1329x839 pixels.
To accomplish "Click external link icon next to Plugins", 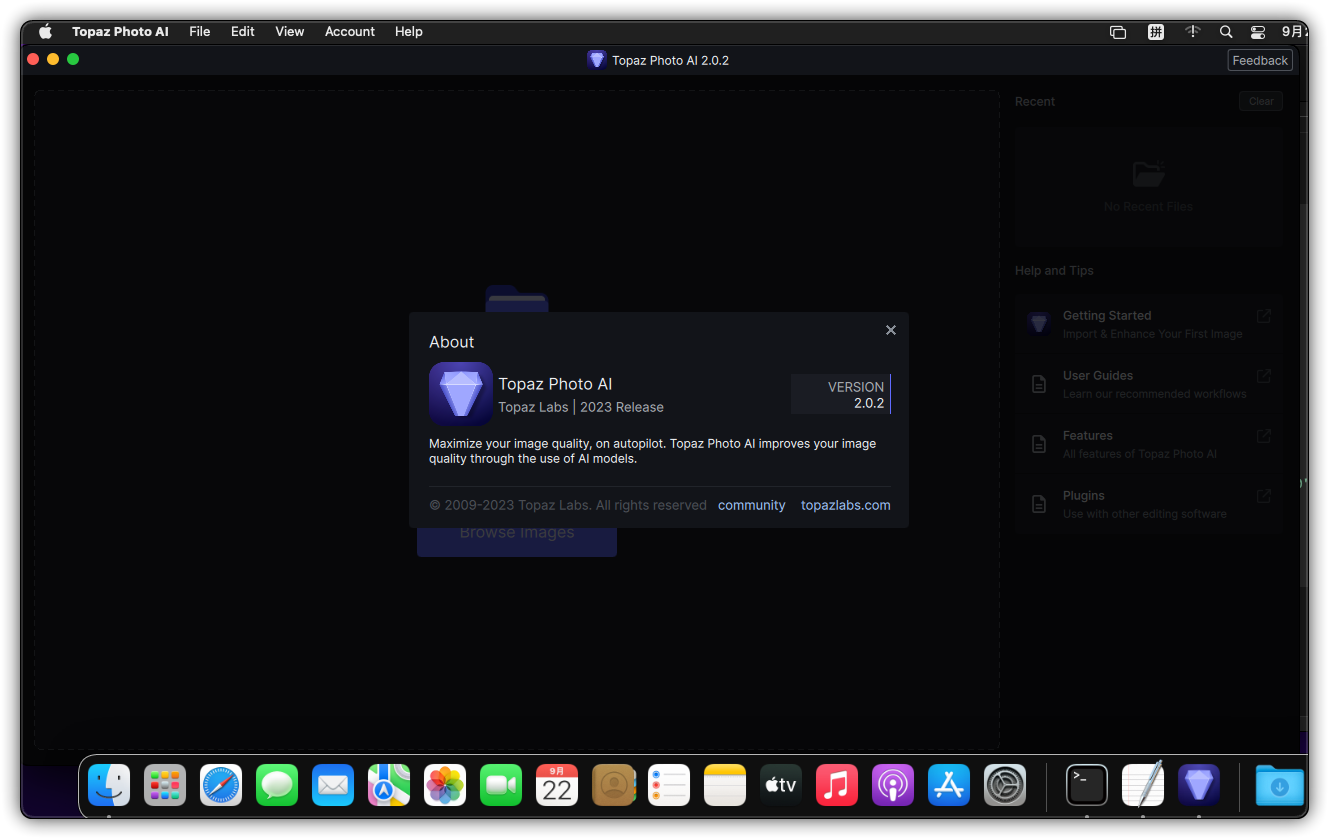I will (1264, 496).
